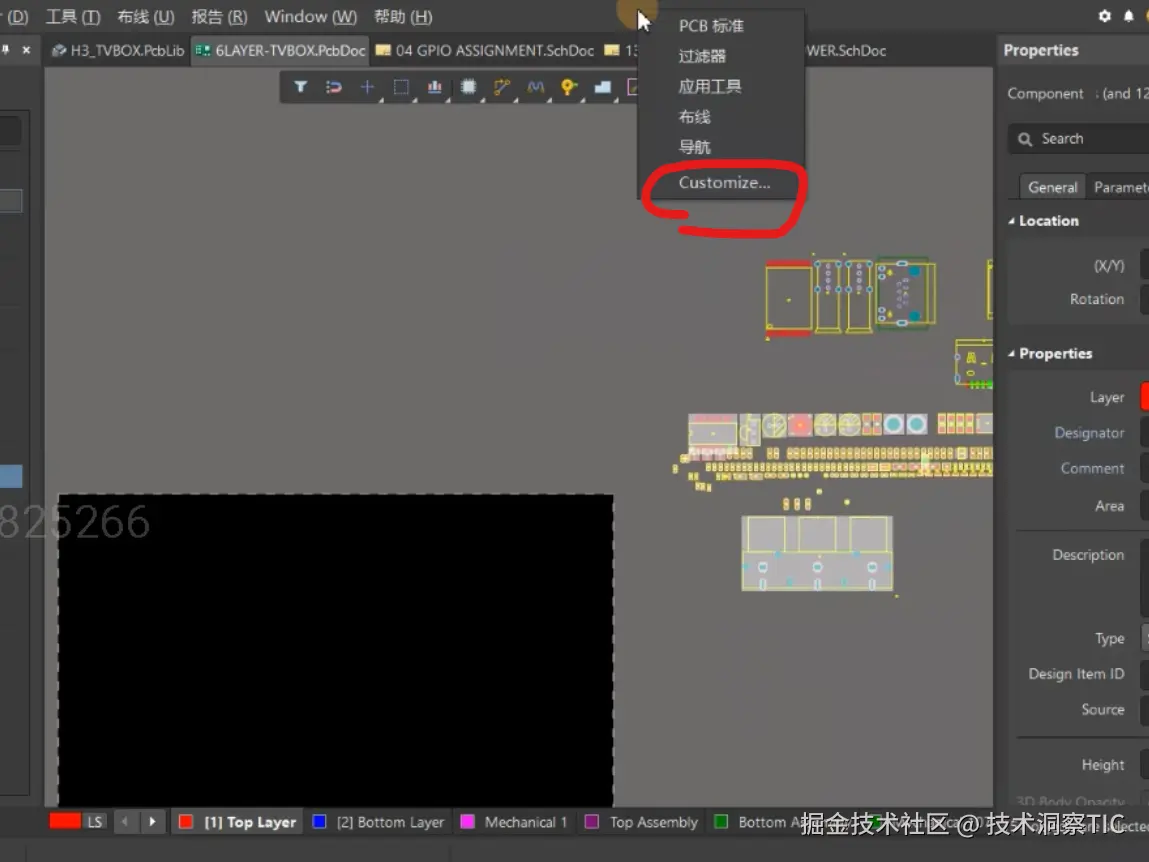Viewport: 1149px width, 862px height.
Task: Click the place via icon
Action: coord(569,87)
